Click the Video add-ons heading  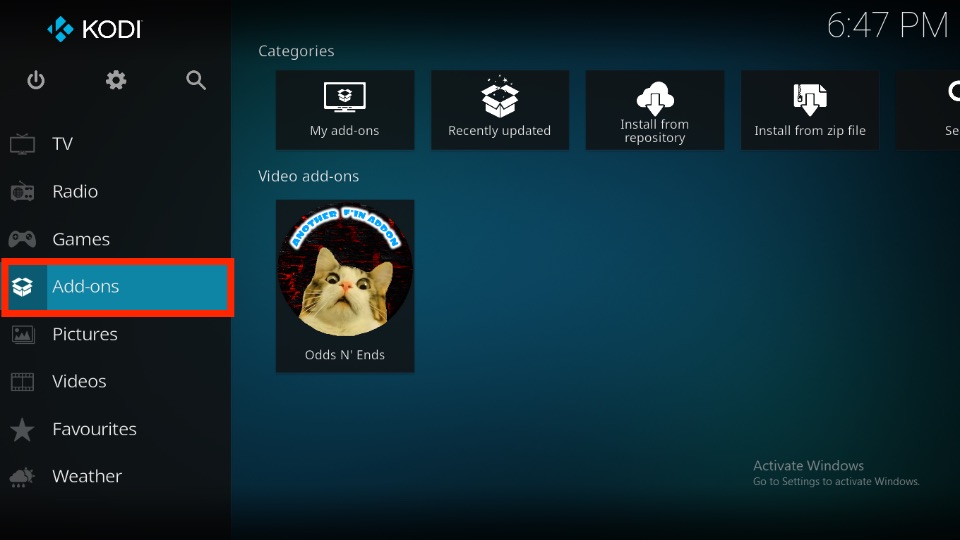(309, 176)
